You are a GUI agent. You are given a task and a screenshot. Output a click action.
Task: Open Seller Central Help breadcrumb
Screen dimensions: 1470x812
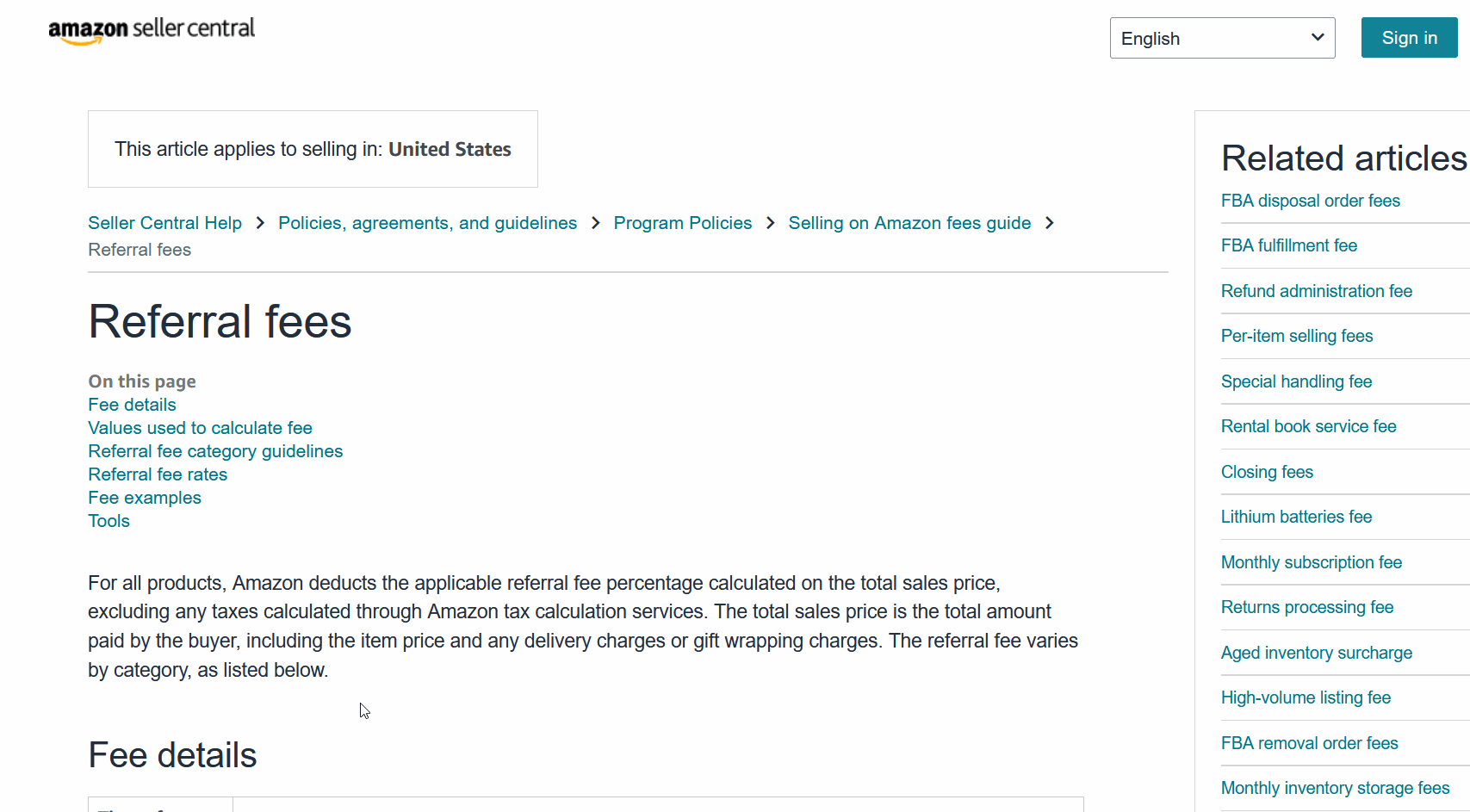164,223
